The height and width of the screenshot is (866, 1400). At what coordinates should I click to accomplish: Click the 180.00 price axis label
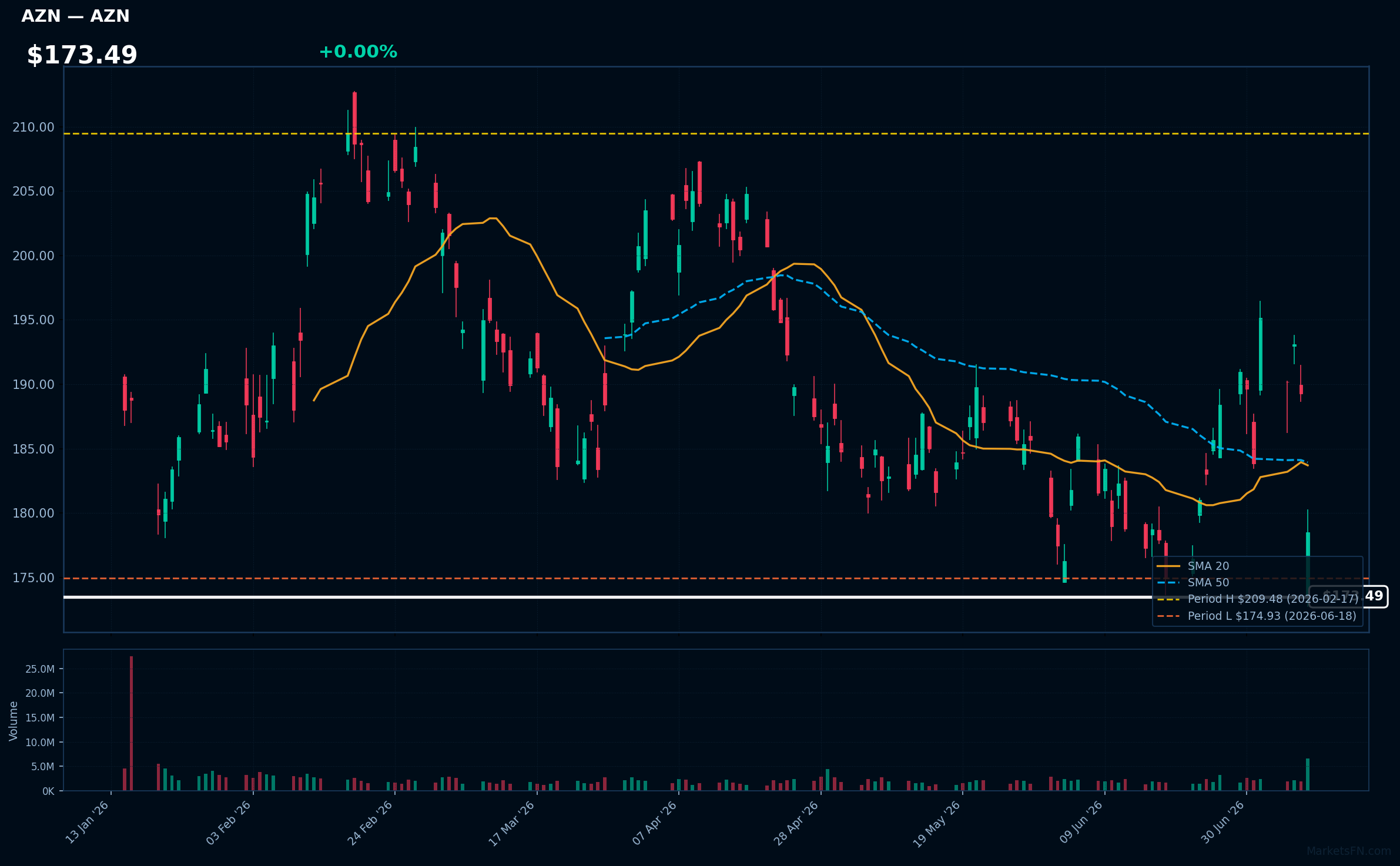pyautogui.click(x=33, y=513)
